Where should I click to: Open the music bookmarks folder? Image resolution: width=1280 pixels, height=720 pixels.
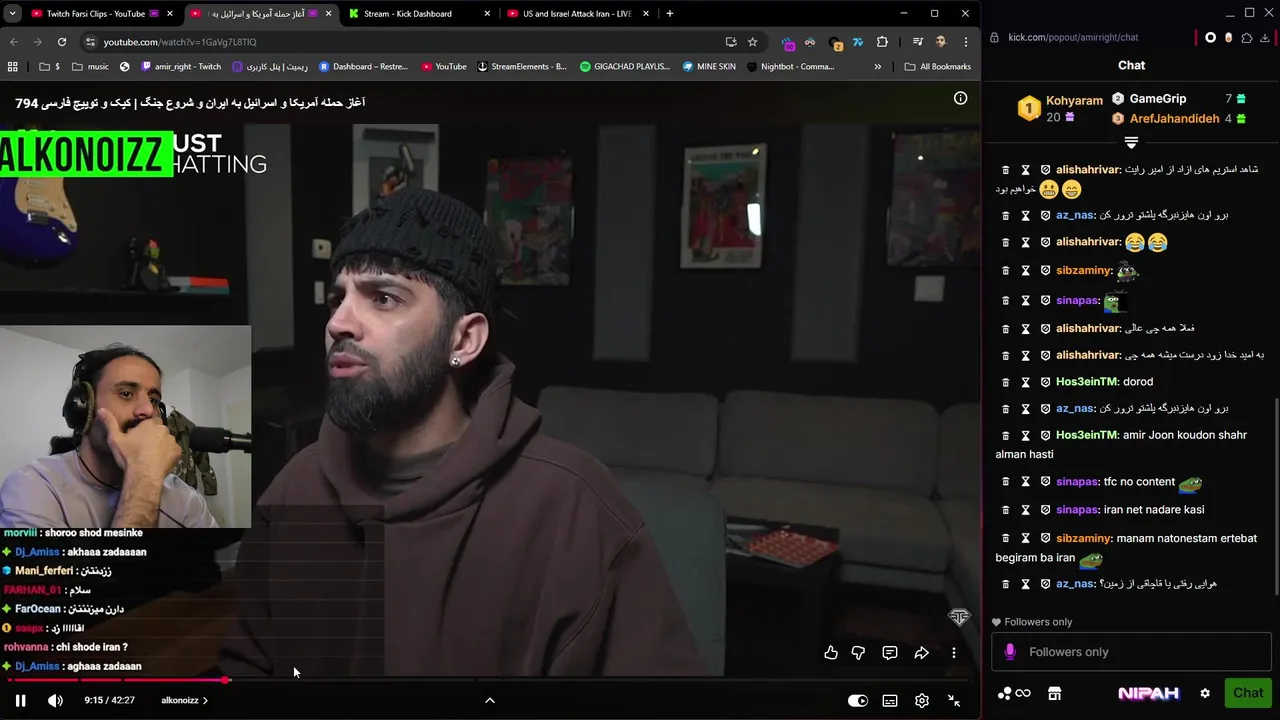pyautogui.click(x=90, y=67)
